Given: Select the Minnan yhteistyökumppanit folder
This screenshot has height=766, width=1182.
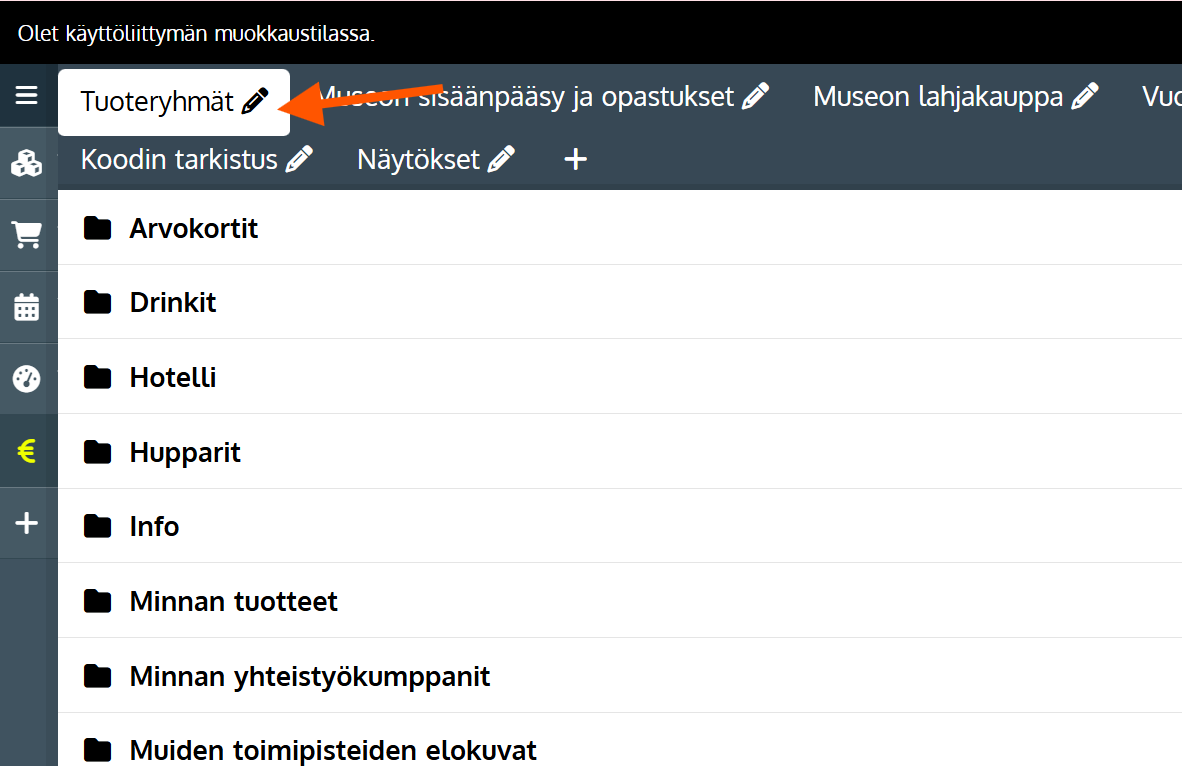Looking at the screenshot, I should click(x=309, y=676).
